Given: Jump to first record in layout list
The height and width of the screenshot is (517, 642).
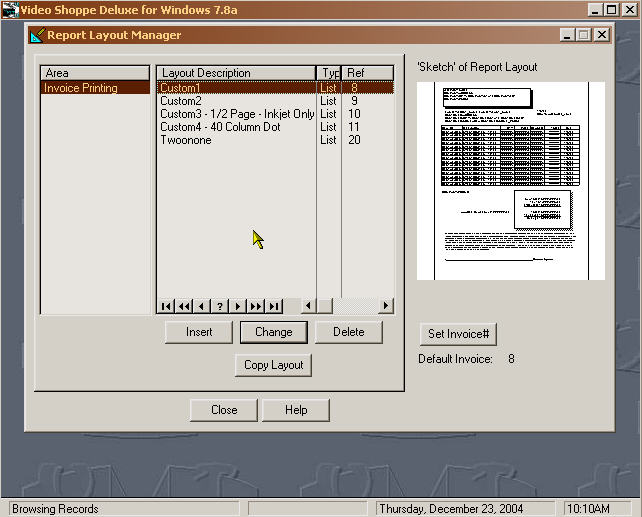Looking at the screenshot, I should (166, 306).
